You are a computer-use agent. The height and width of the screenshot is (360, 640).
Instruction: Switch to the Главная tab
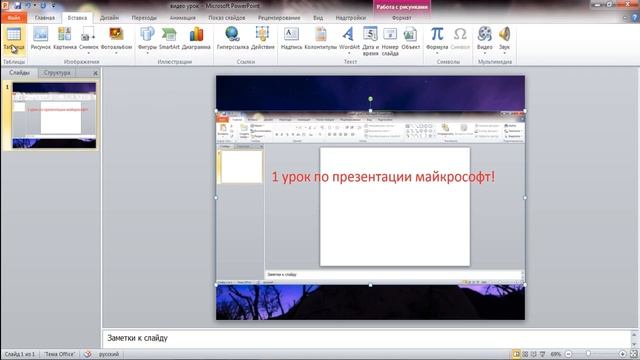pos(44,18)
